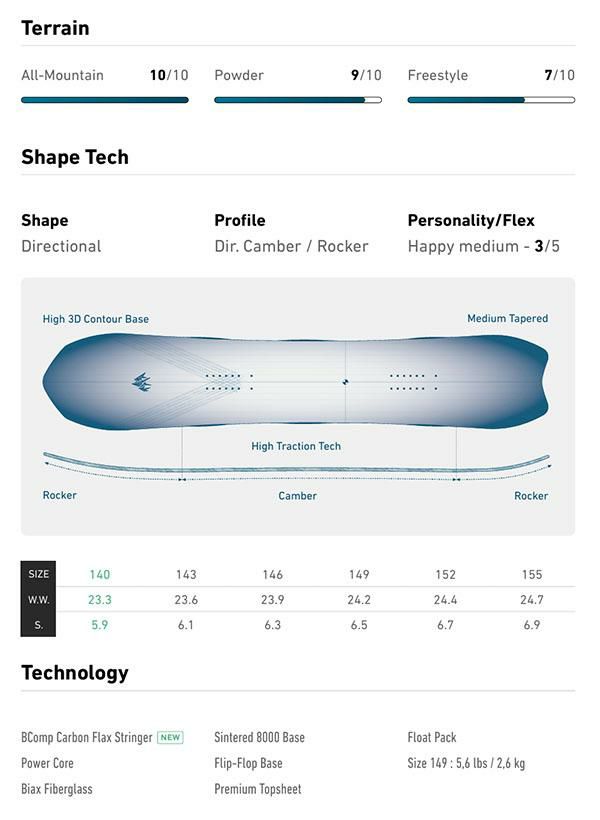The width and height of the screenshot is (600, 820).
Task: Choose board size 149
Action: [x=359, y=574]
